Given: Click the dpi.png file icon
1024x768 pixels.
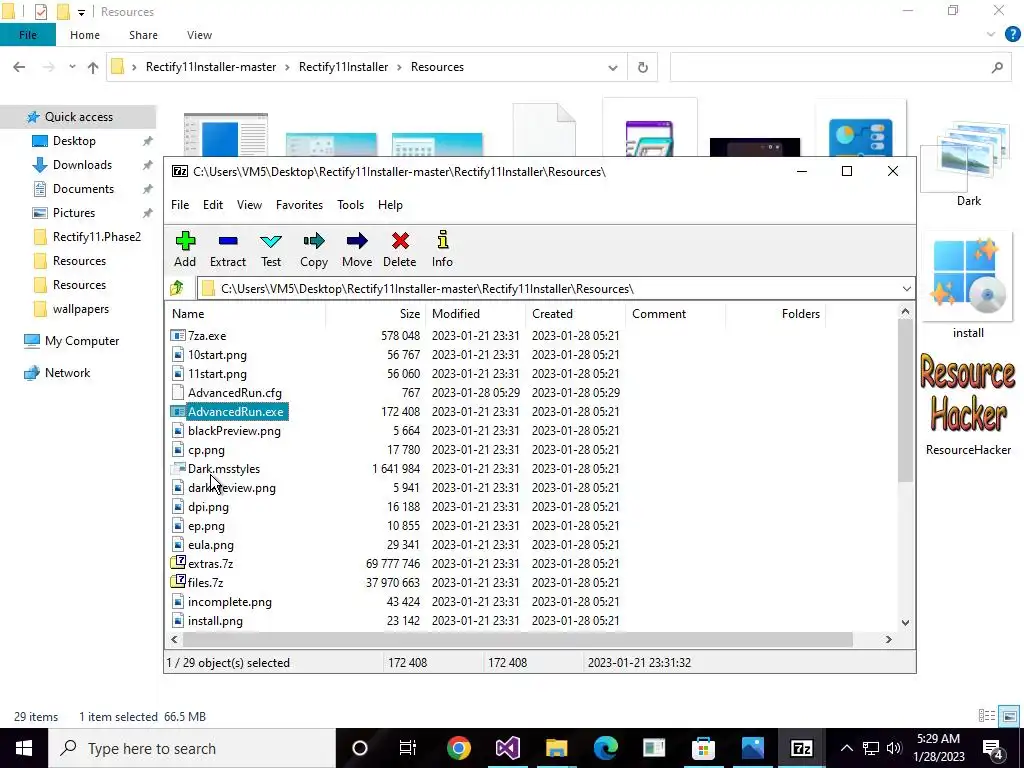Looking at the screenshot, I should point(178,506).
